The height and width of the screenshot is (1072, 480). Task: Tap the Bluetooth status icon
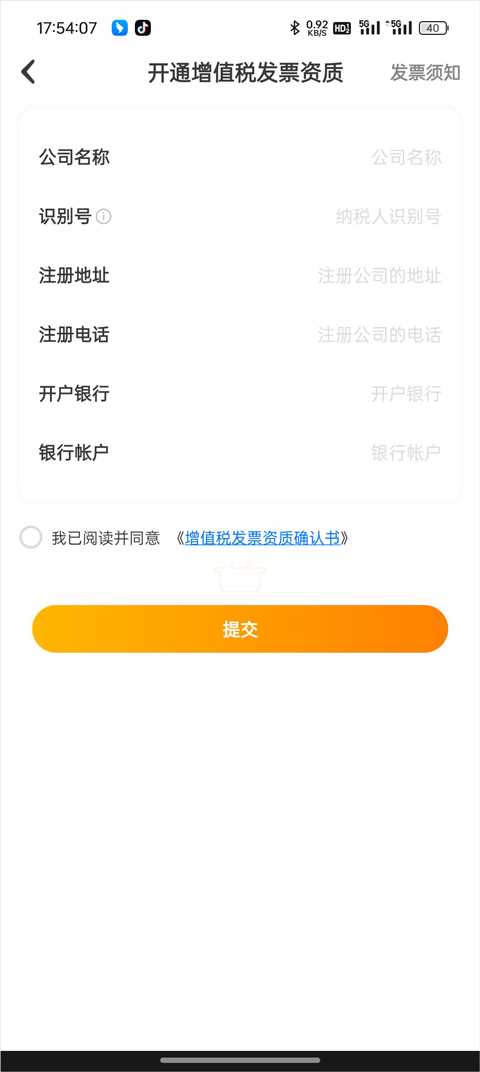pyautogui.click(x=295, y=28)
